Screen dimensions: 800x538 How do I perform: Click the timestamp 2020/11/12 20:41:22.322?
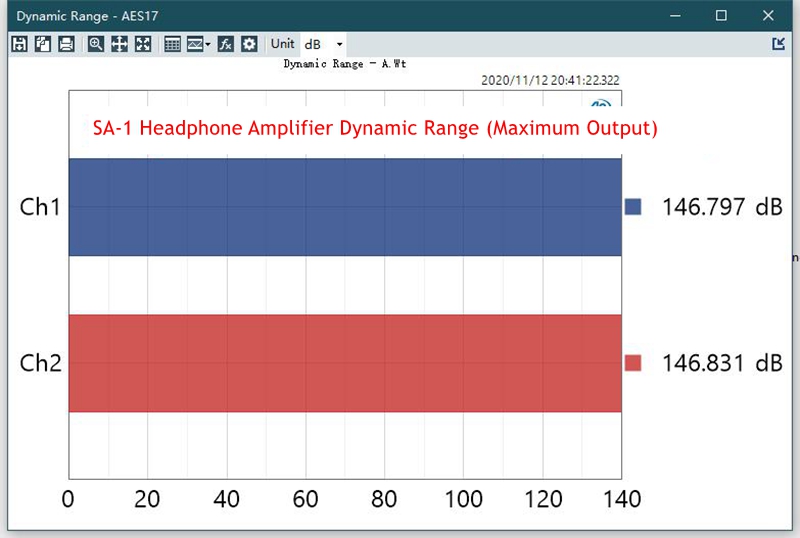(x=550, y=80)
